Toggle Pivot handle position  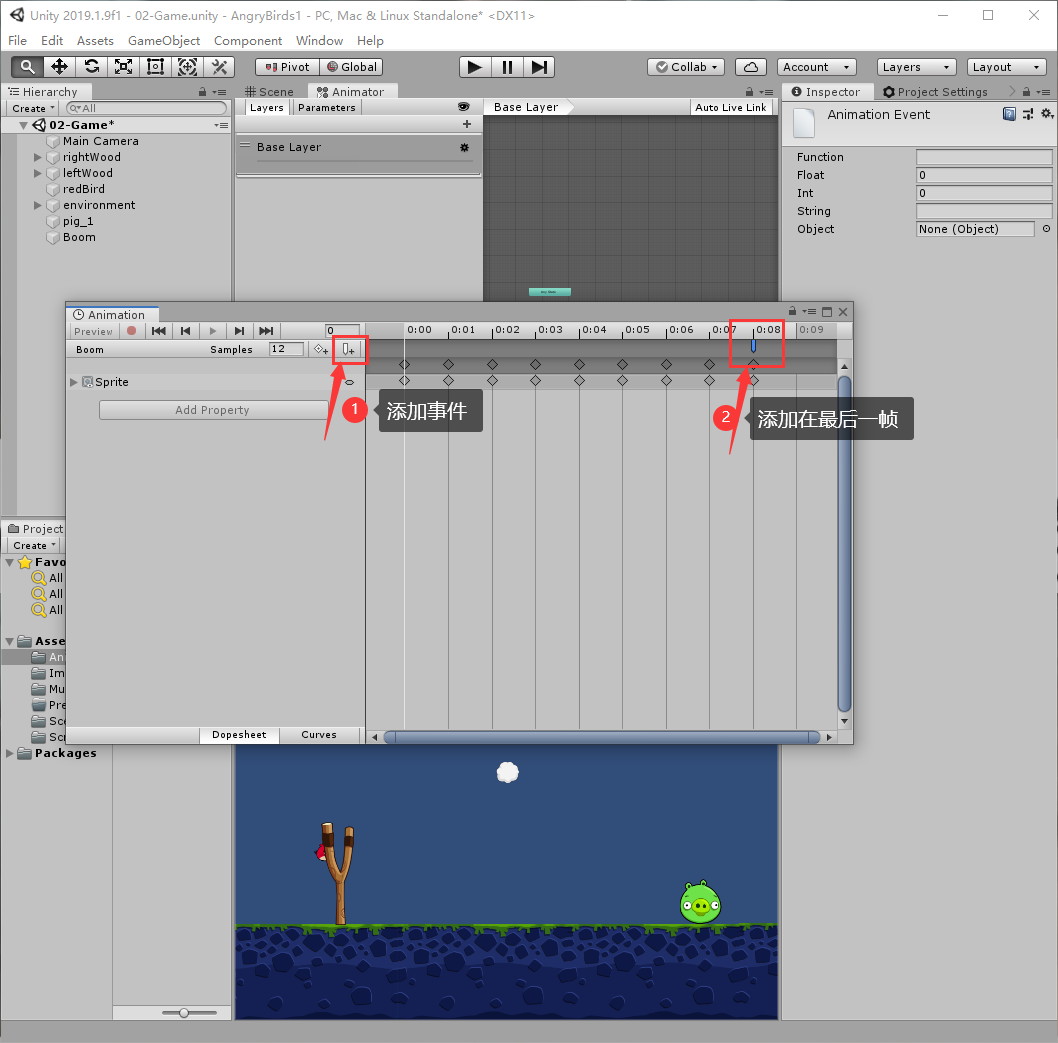[287, 67]
